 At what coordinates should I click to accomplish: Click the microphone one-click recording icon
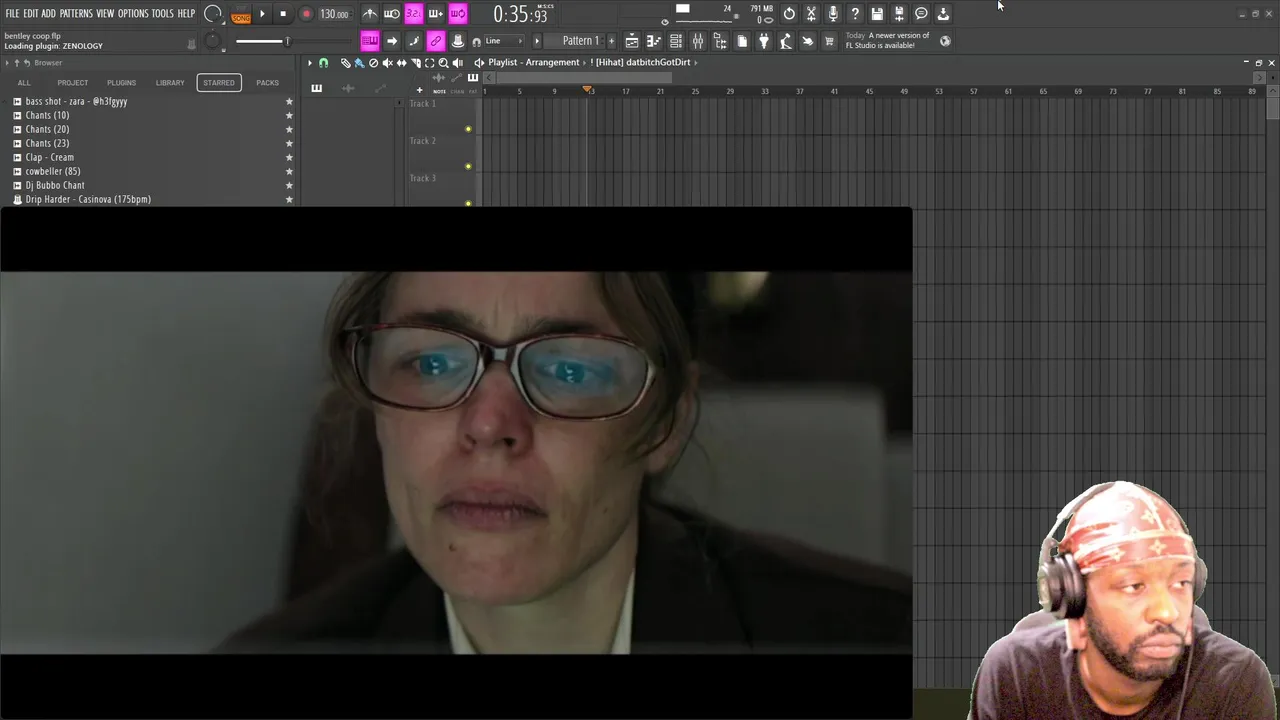point(833,14)
